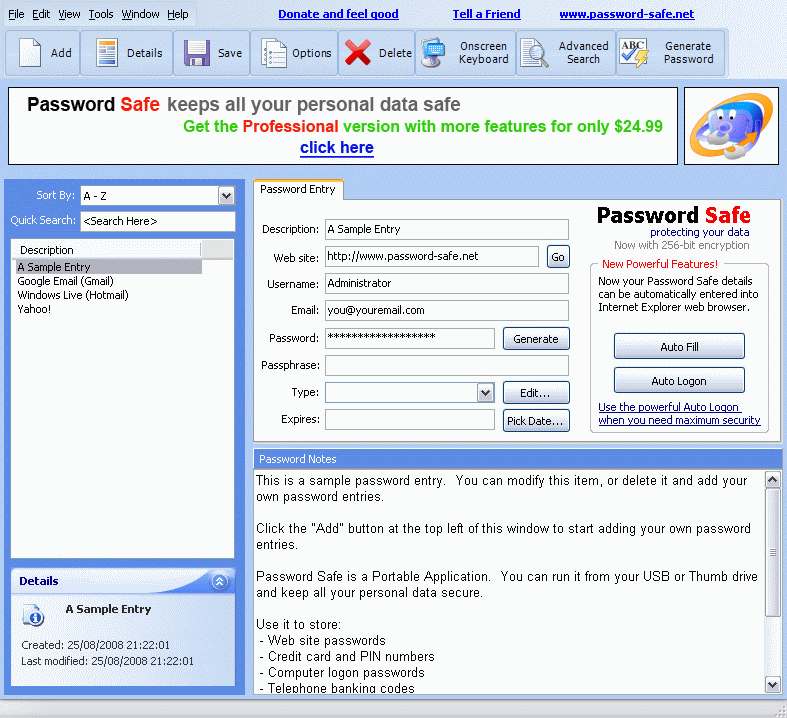This screenshot has width=787, height=718.
Task: Select the 'Yahoo!' entry
Action: [34, 309]
